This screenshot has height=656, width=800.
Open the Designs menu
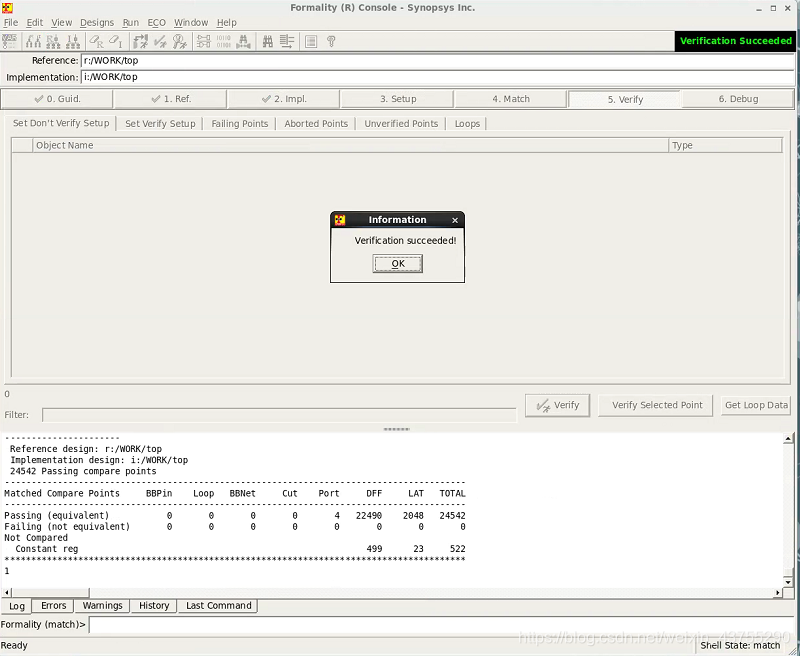[97, 22]
